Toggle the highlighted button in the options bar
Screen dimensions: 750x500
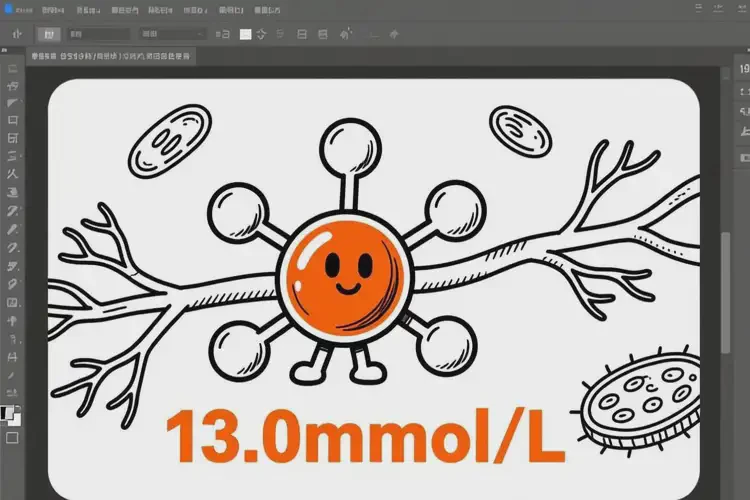[x=48, y=34]
